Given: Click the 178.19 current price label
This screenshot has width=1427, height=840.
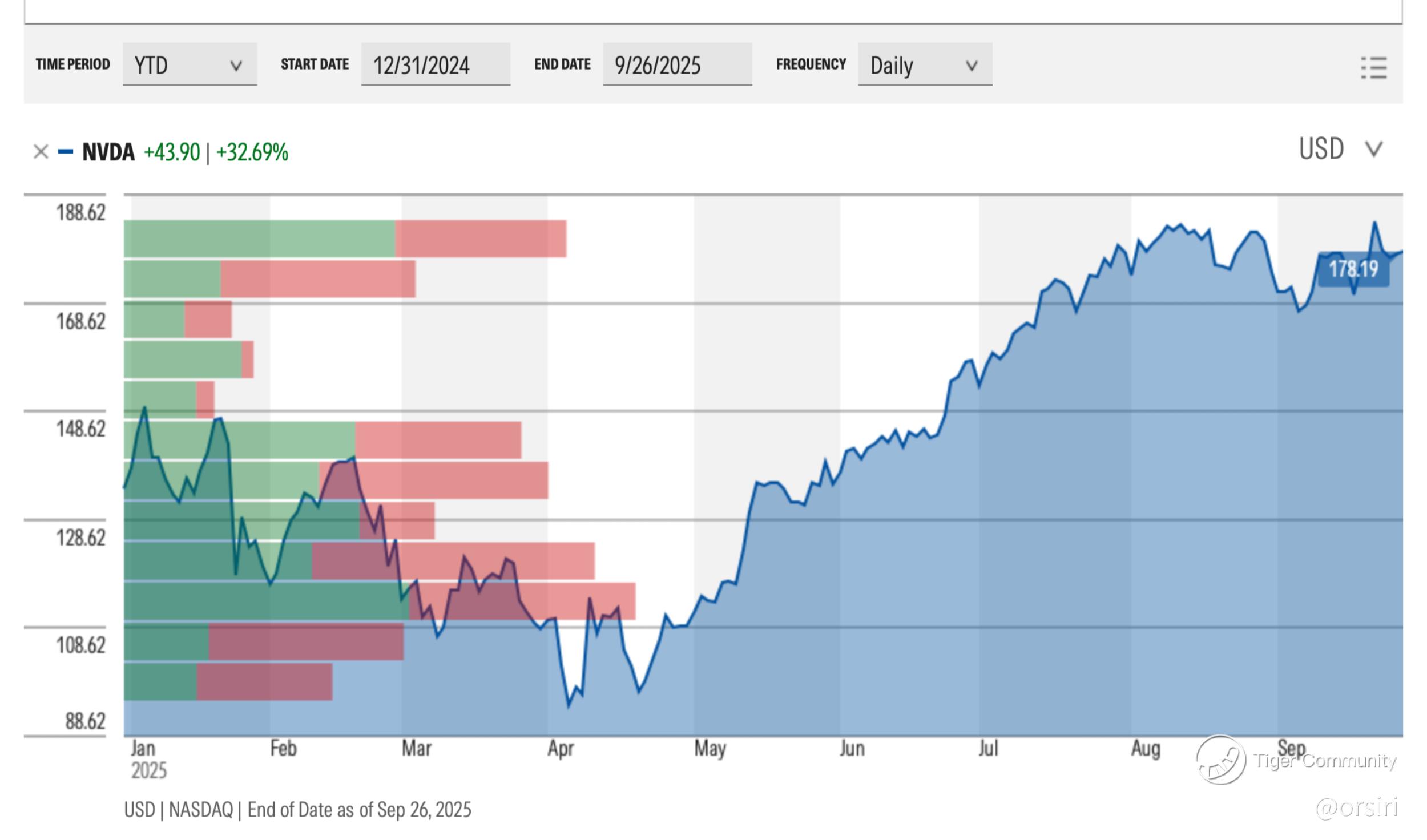Looking at the screenshot, I should (x=1353, y=269).
